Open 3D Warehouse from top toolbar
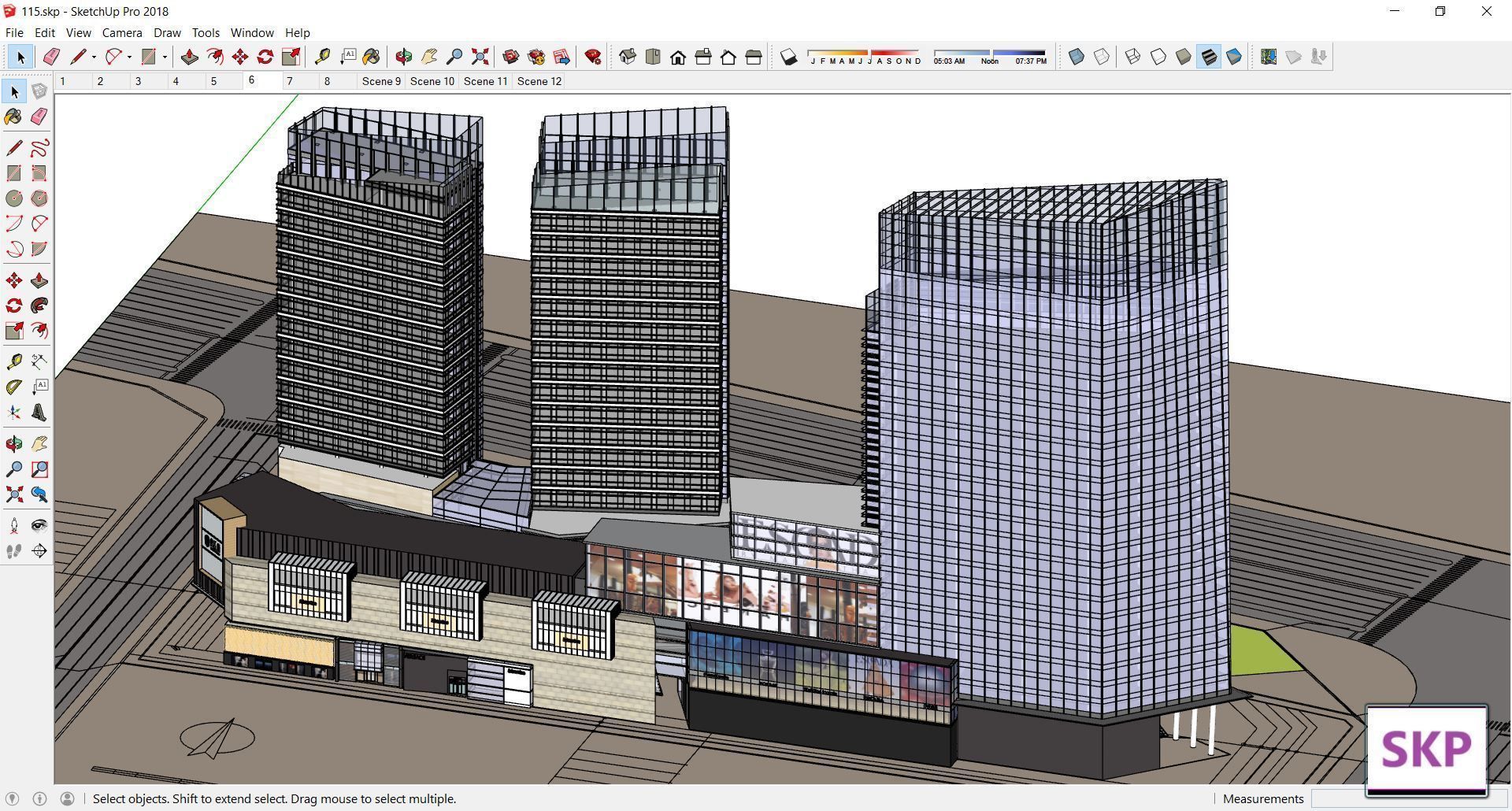1512x811 pixels. click(x=511, y=57)
